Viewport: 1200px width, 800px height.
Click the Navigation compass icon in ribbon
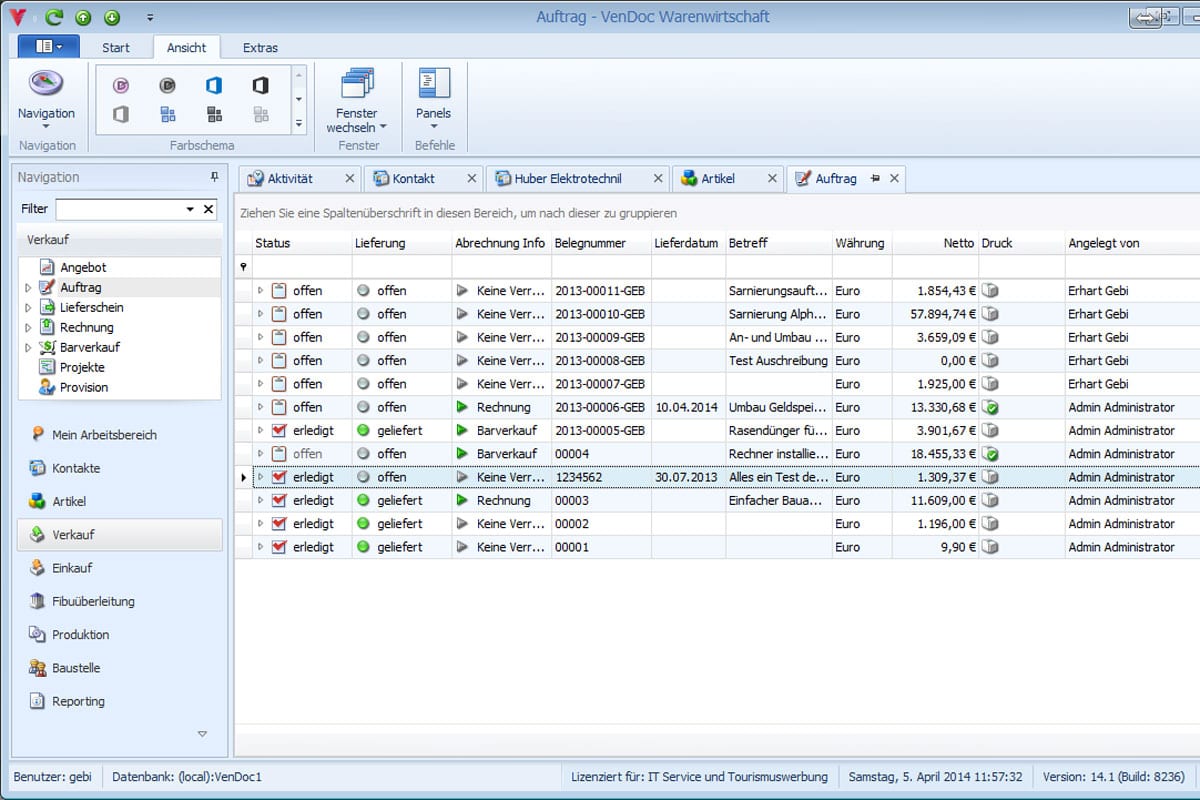coord(46,84)
